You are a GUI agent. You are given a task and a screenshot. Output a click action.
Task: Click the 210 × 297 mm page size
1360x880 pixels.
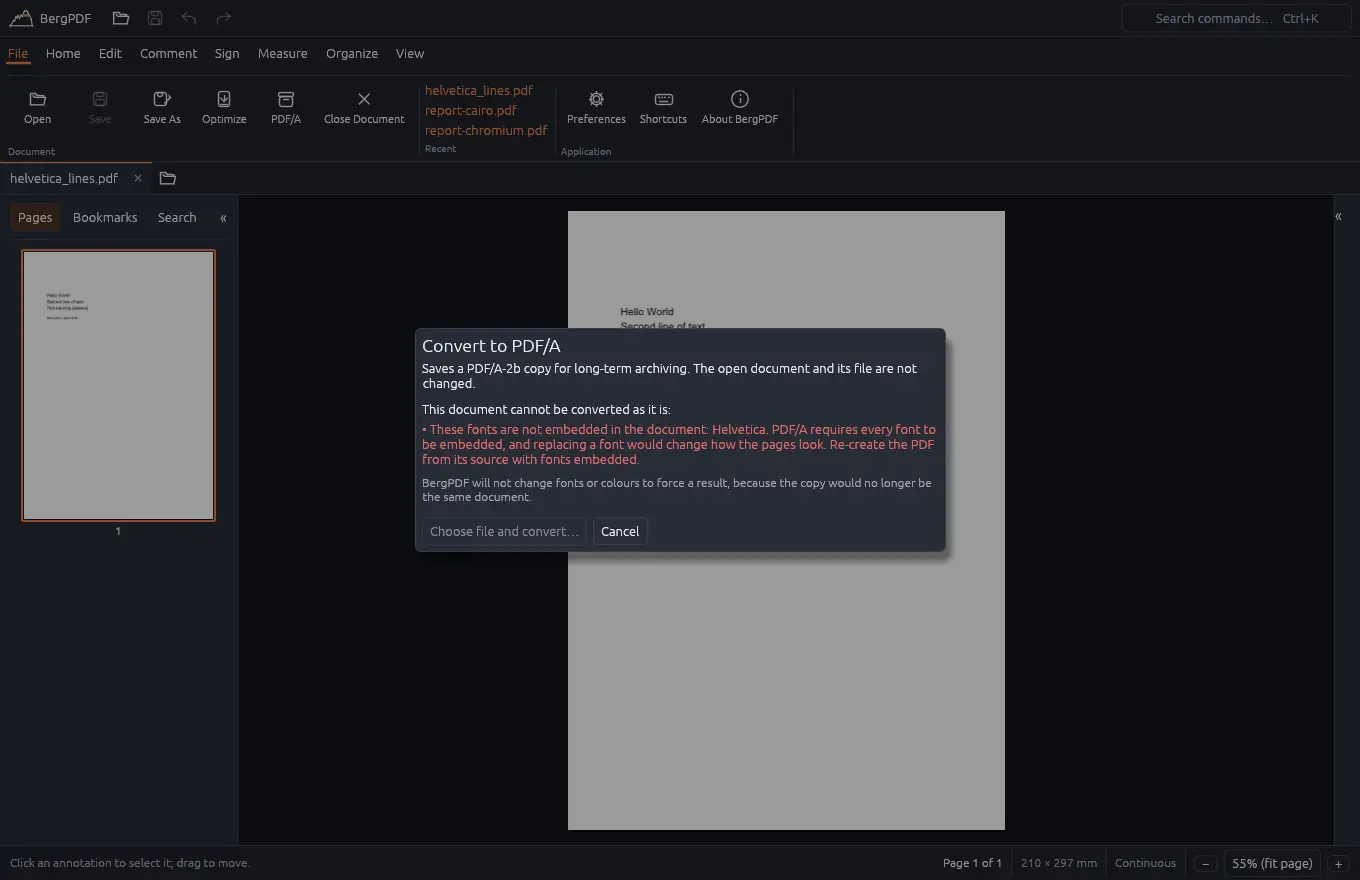coord(1059,863)
